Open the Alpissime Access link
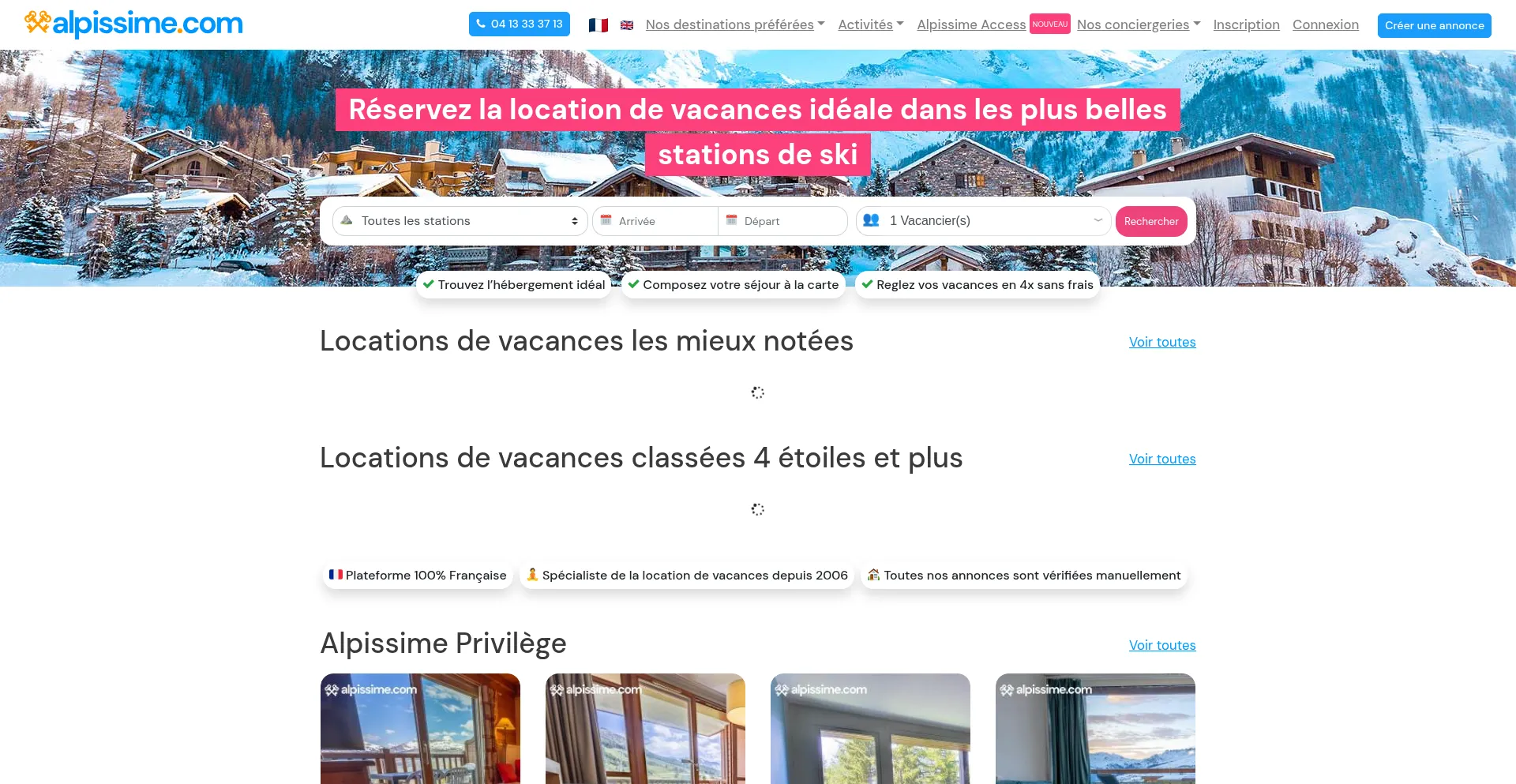Screen dimensions: 1516x784 971,24
